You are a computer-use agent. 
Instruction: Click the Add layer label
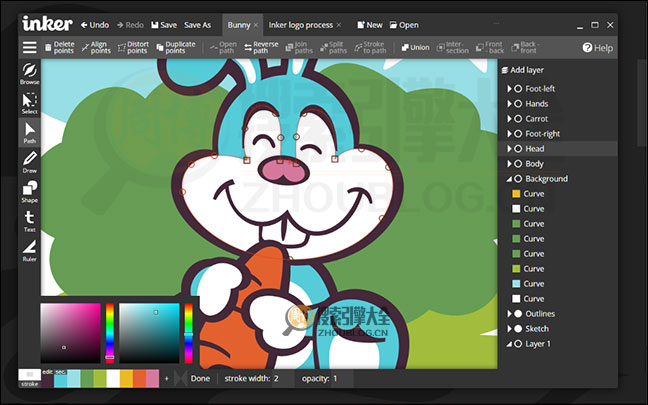pyautogui.click(x=527, y=70)
